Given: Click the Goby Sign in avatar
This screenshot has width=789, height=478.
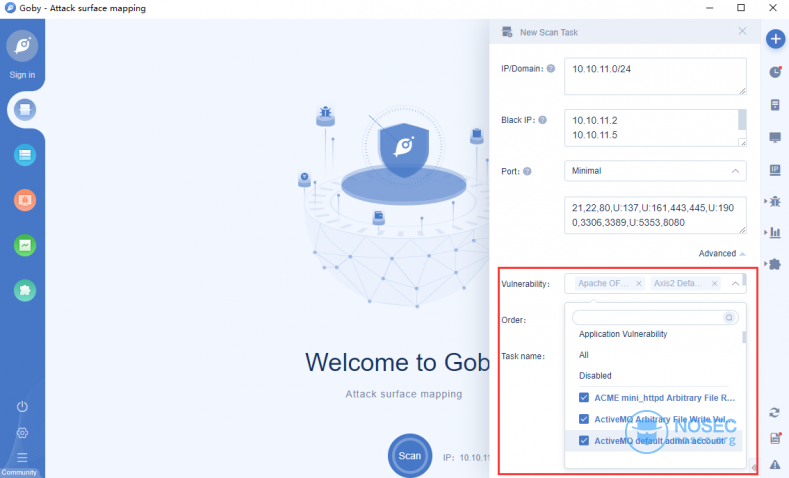Looking at the screenshot, I should [x=23, y=46].
